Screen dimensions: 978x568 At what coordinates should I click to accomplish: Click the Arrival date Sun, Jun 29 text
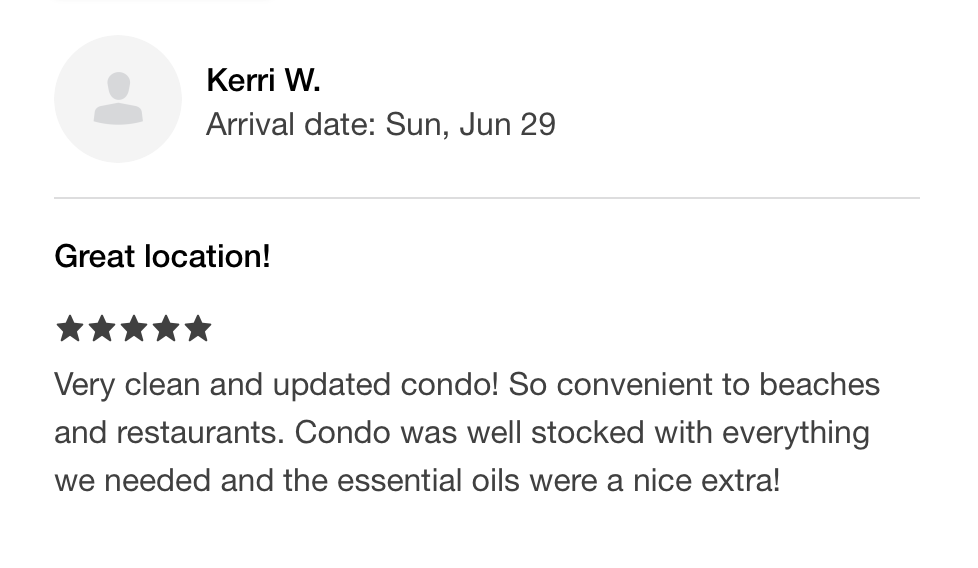coord(380,124)
